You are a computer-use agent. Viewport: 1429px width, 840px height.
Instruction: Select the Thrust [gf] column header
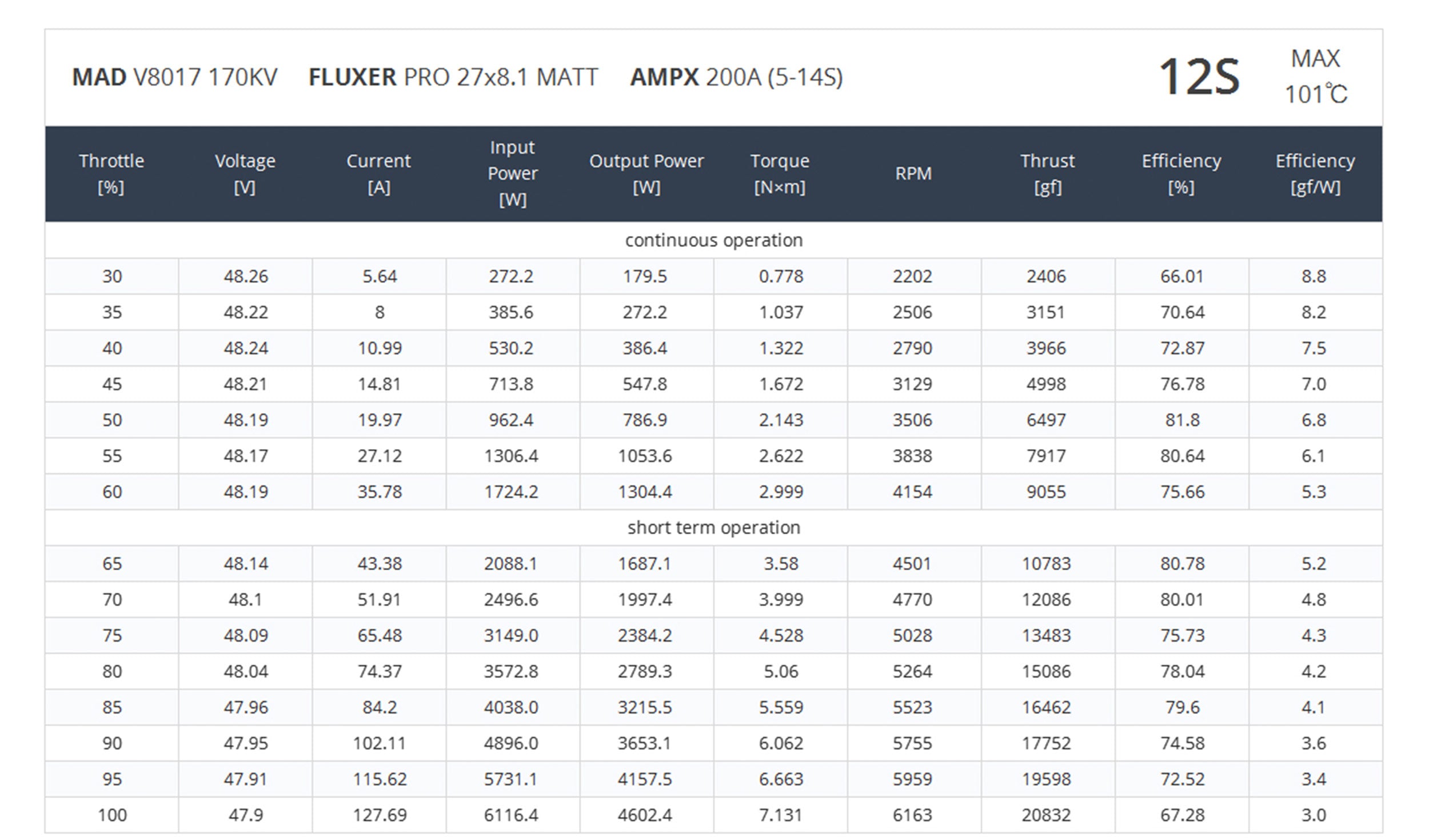1047,174
